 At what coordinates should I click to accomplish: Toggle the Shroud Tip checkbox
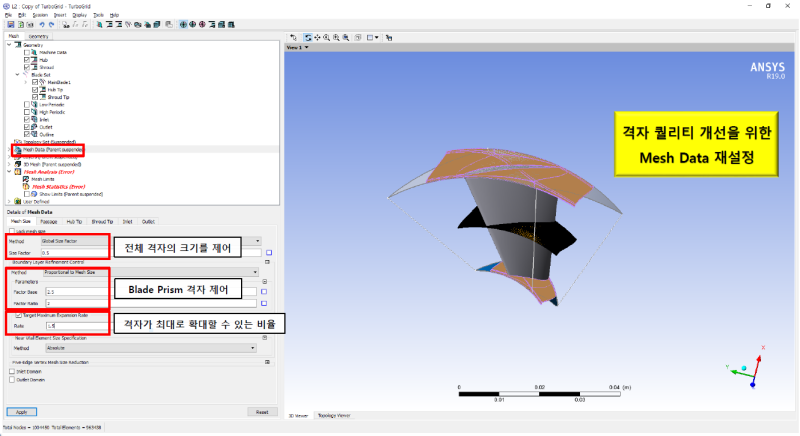point(35,97)
